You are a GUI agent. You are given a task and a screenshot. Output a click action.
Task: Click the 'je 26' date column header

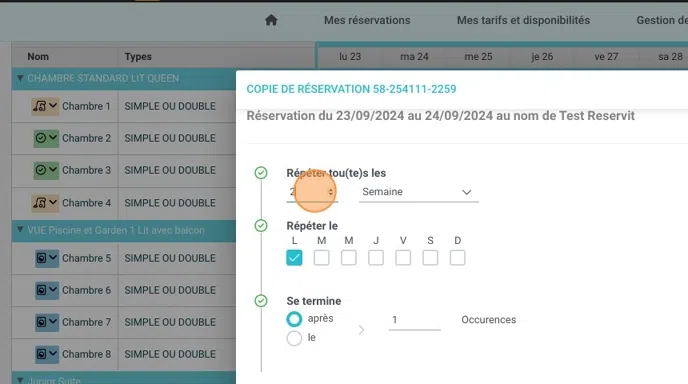pos(542,57)
